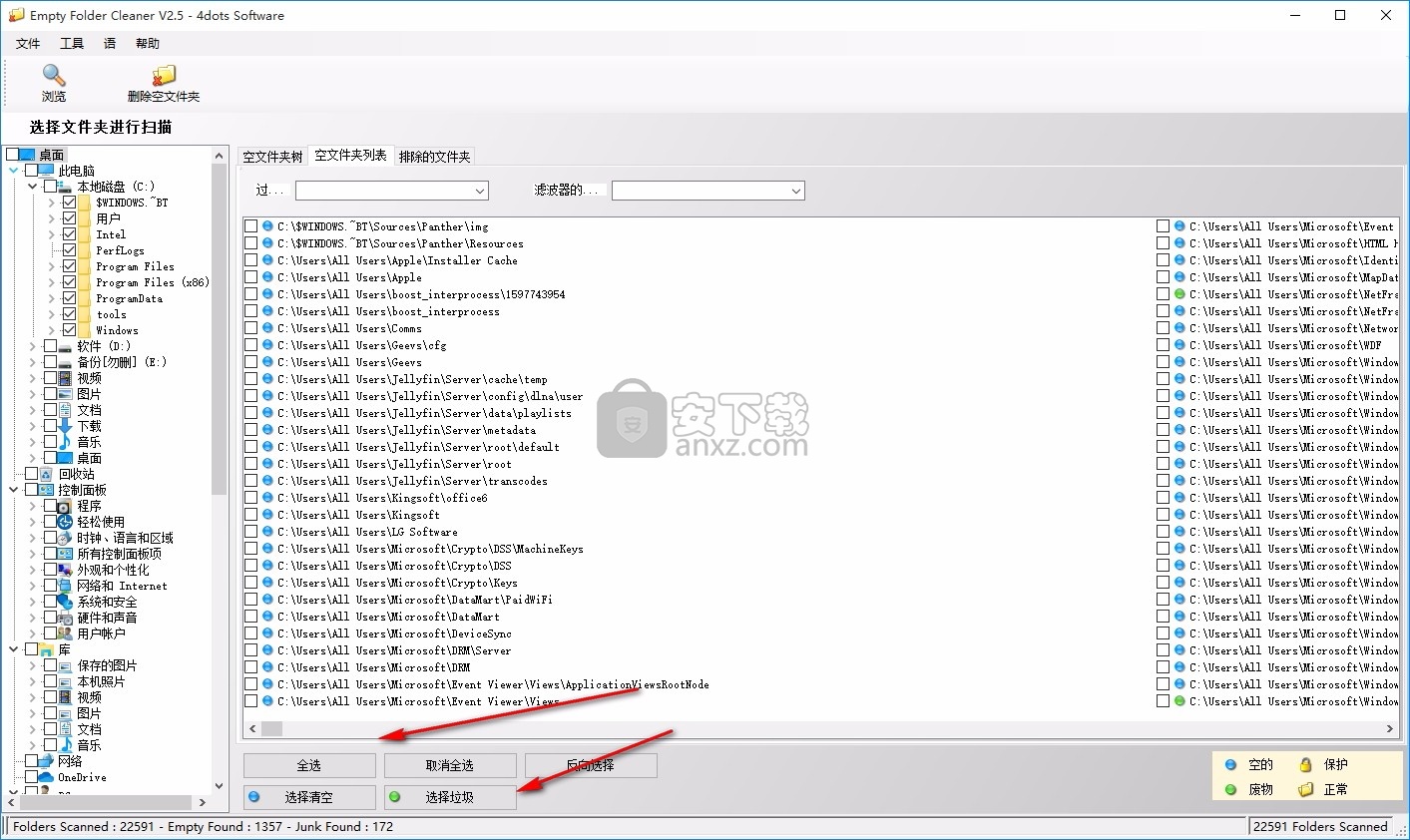Click the Music note icon under This PC

pos(66,442)
